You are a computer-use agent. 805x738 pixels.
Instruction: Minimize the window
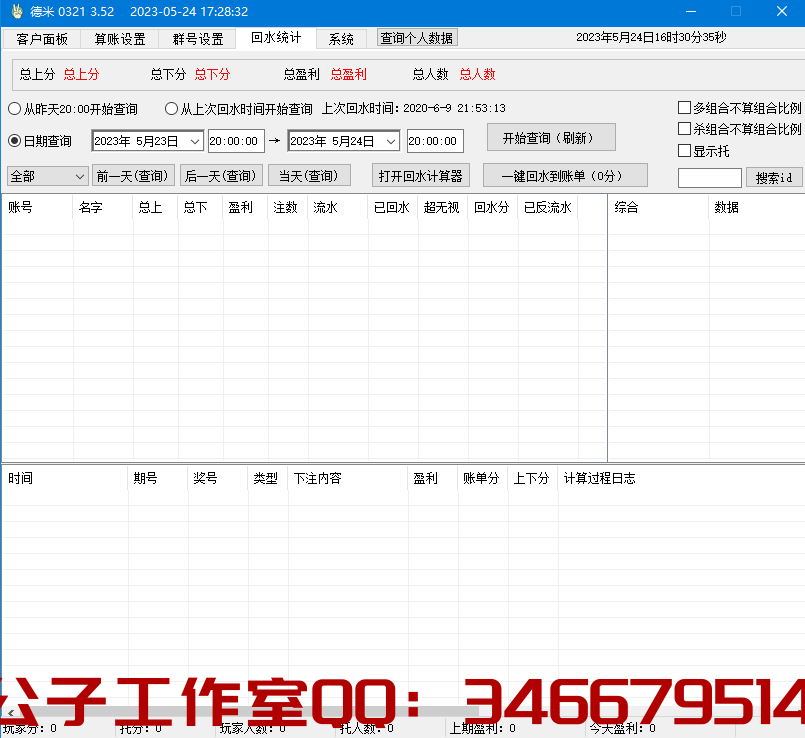[x=691, y=11]
